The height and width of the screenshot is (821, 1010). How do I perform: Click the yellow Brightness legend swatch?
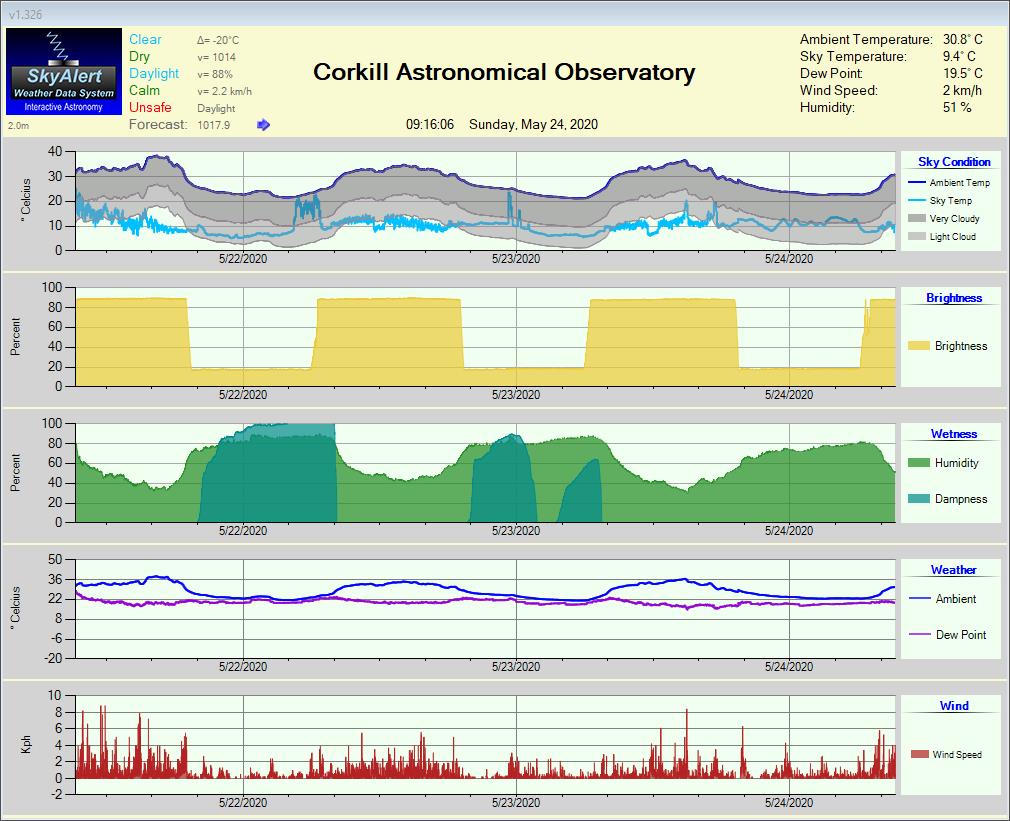(918, 346)
